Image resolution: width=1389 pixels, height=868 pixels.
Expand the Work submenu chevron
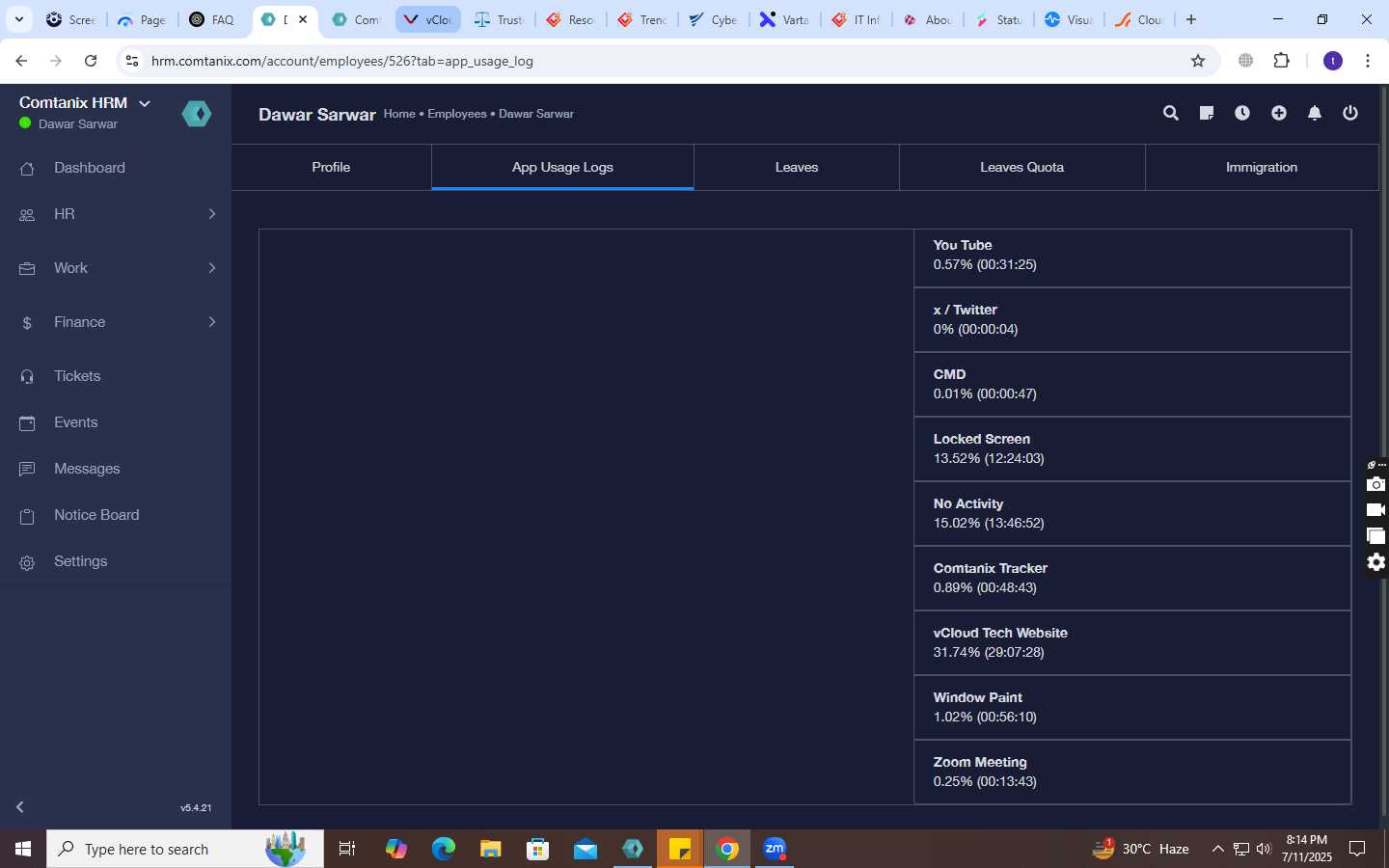click(x=212, y=268)
